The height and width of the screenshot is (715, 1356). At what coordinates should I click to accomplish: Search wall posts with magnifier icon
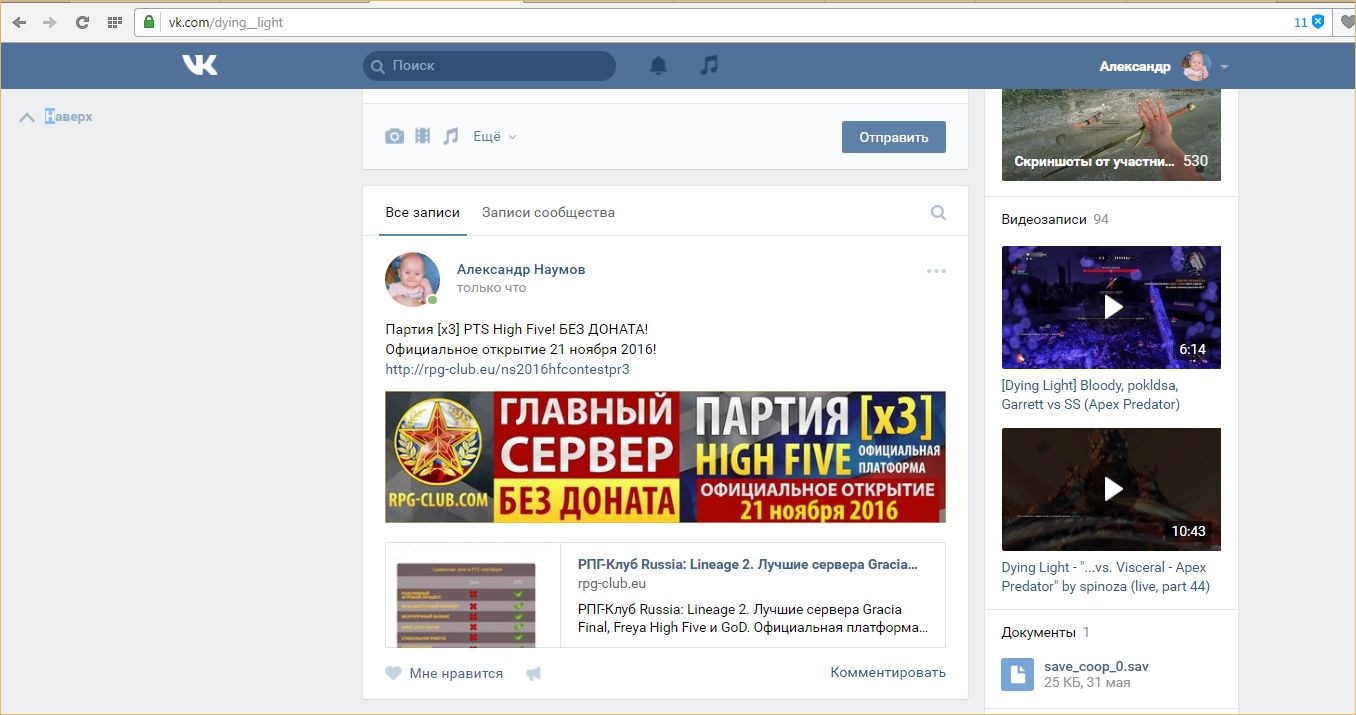point(938,212)
